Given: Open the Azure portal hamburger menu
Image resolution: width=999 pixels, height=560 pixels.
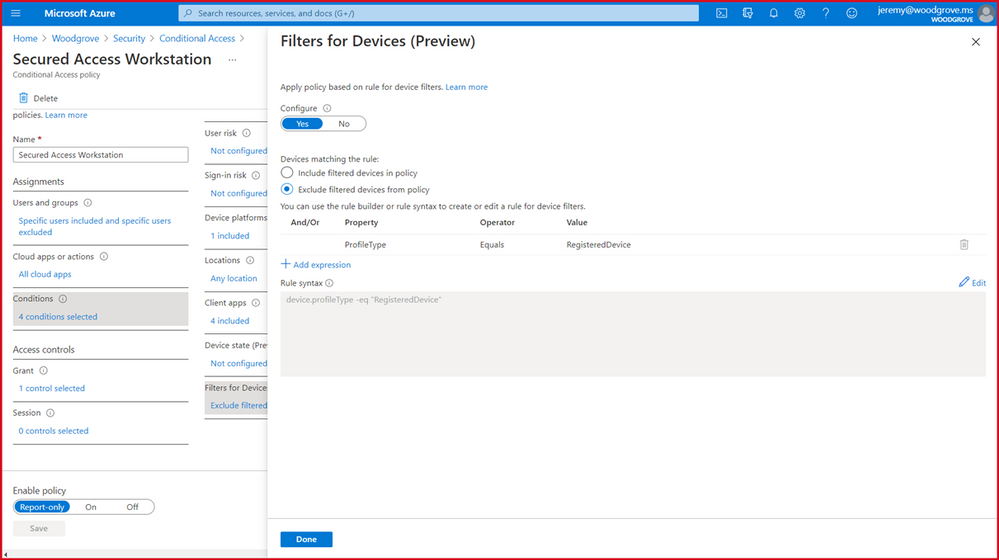Looking at the screenshot, I should click(16, 14).
